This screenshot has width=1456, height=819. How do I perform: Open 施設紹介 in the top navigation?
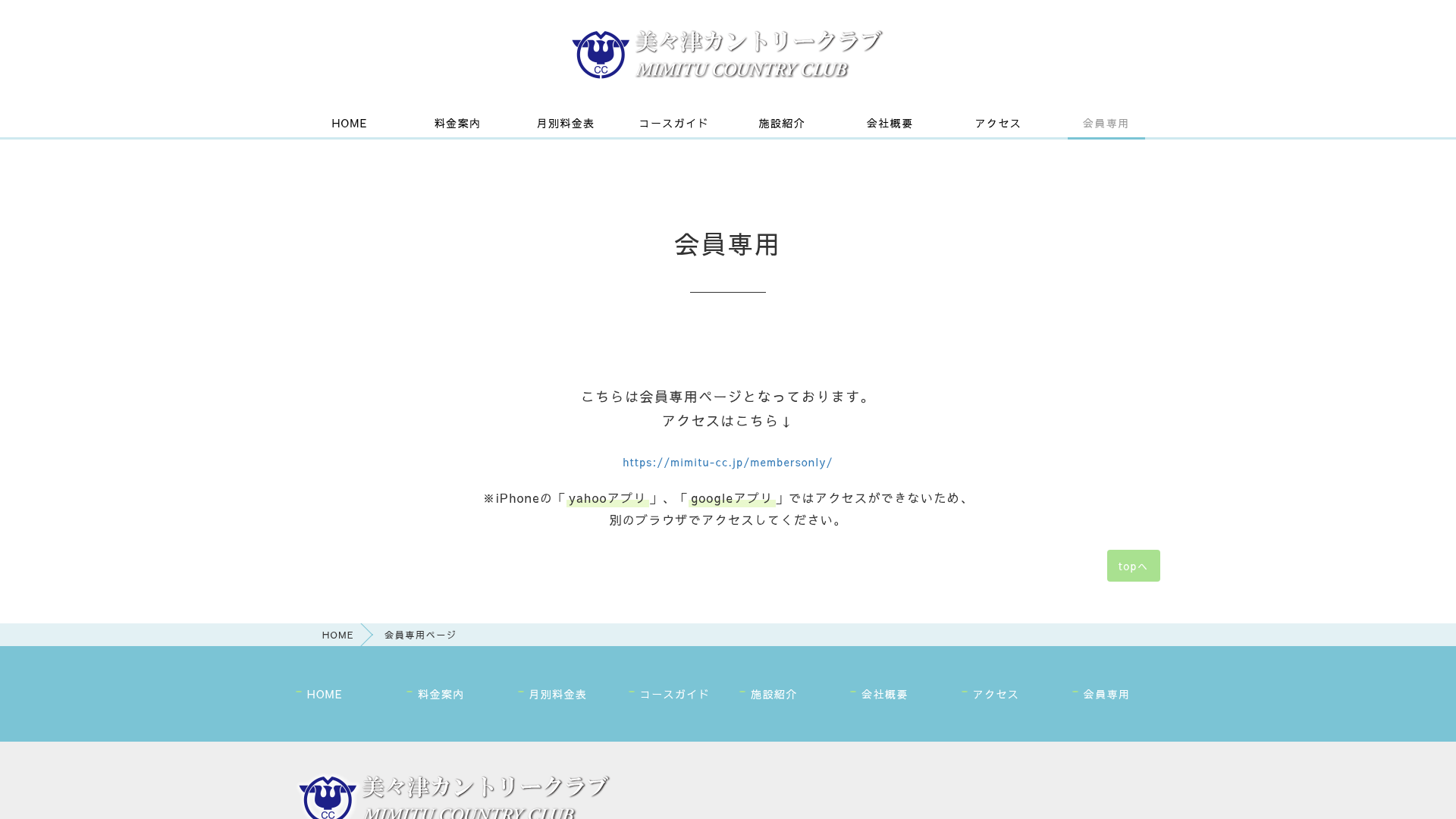[x=781, y=124]
